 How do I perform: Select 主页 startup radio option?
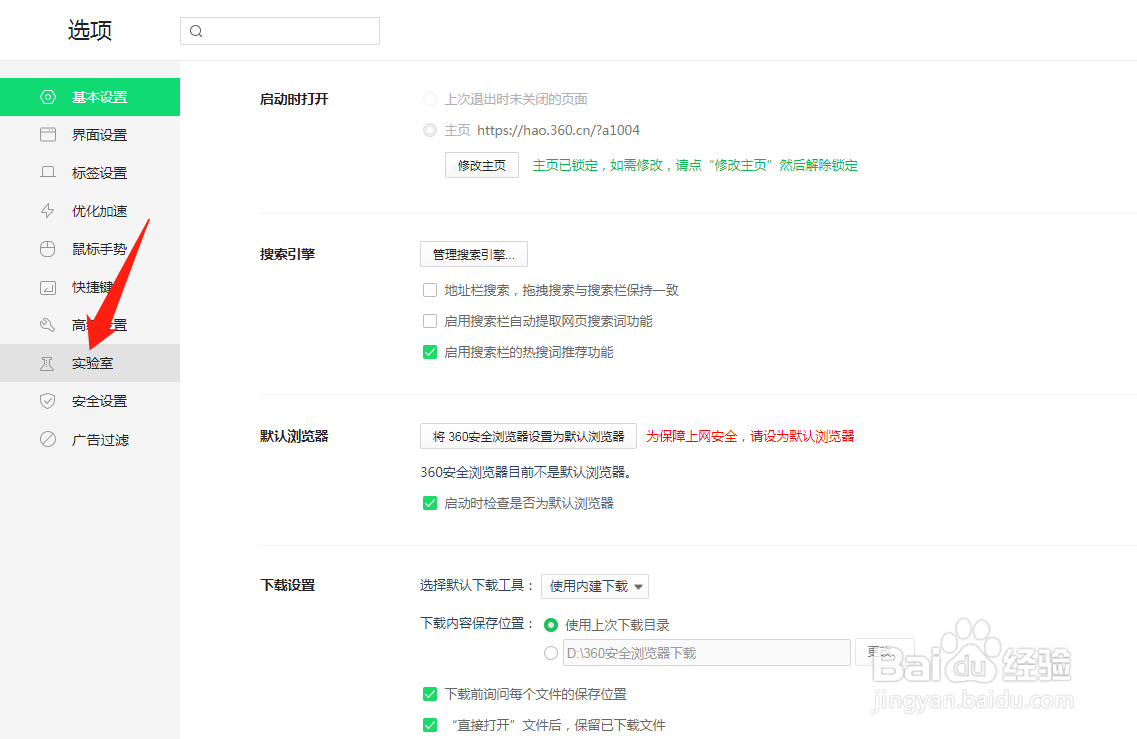(430, 130)
